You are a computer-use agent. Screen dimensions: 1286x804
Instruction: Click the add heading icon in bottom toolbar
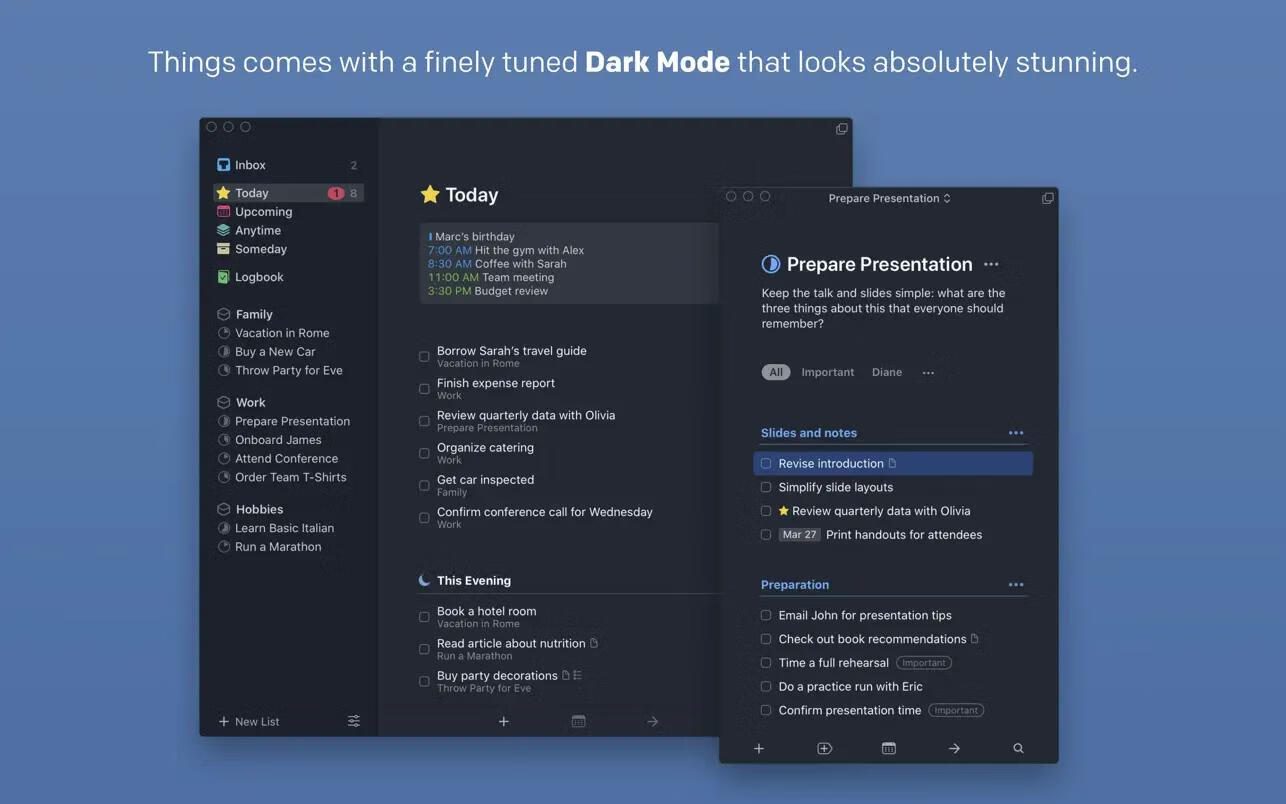(x=824, y=748)
